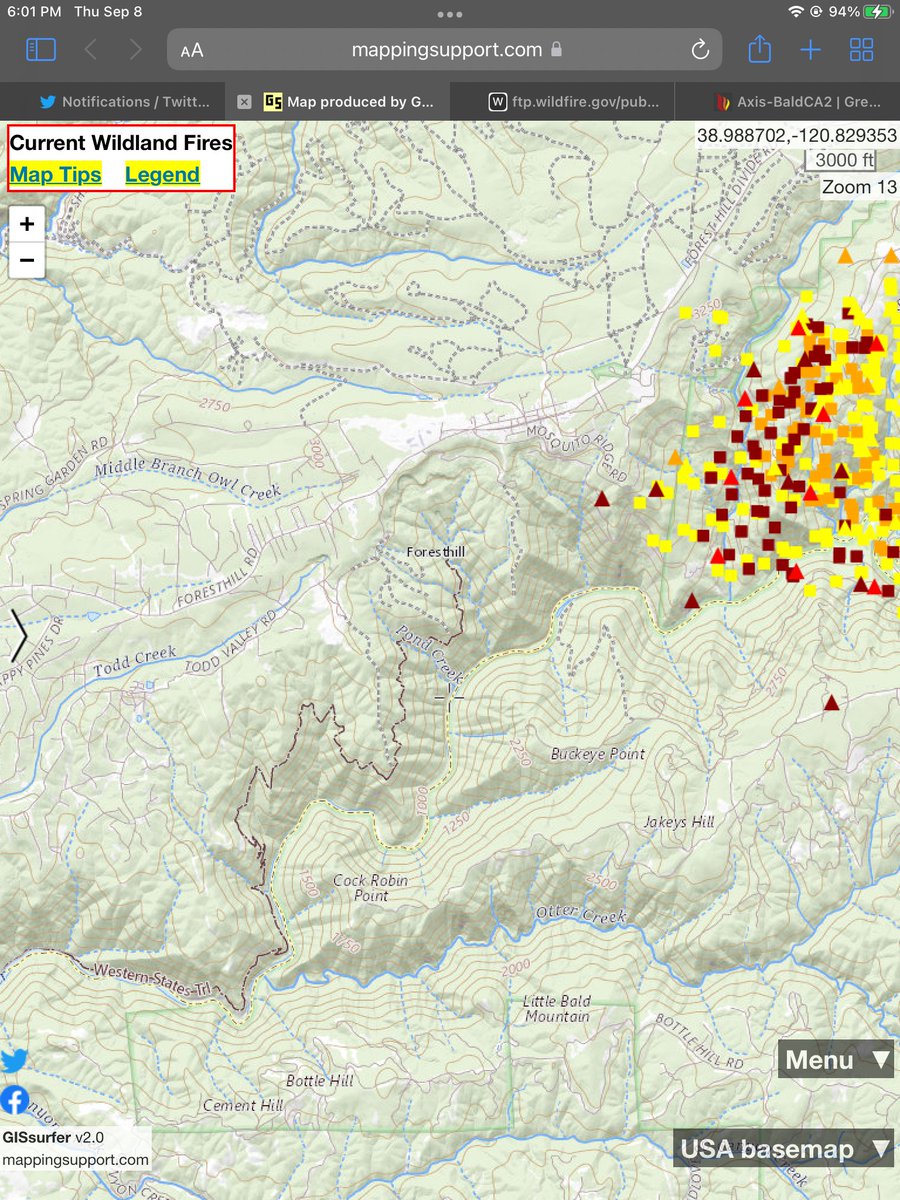Open a new tab in Safari
Image resolution: width=900 pixels, height=1200 pixels.
pos(810,49)
